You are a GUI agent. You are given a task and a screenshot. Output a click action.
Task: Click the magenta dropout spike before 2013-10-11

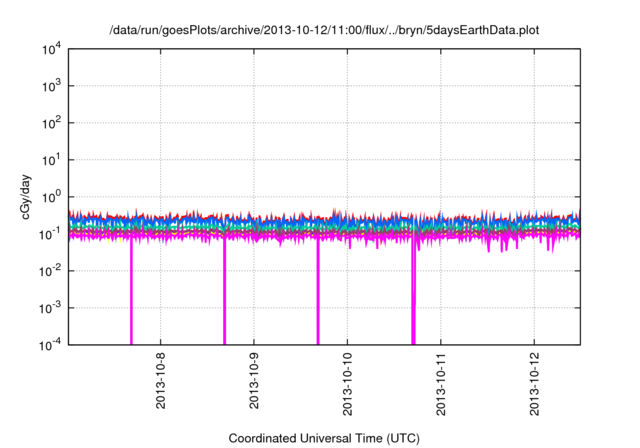tap(413, 292)
